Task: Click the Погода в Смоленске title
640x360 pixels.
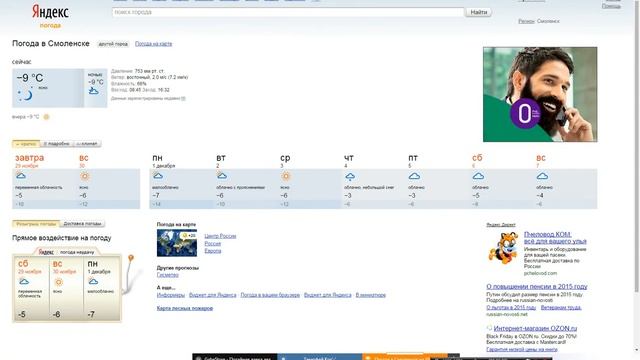Action: pos(51,43)
